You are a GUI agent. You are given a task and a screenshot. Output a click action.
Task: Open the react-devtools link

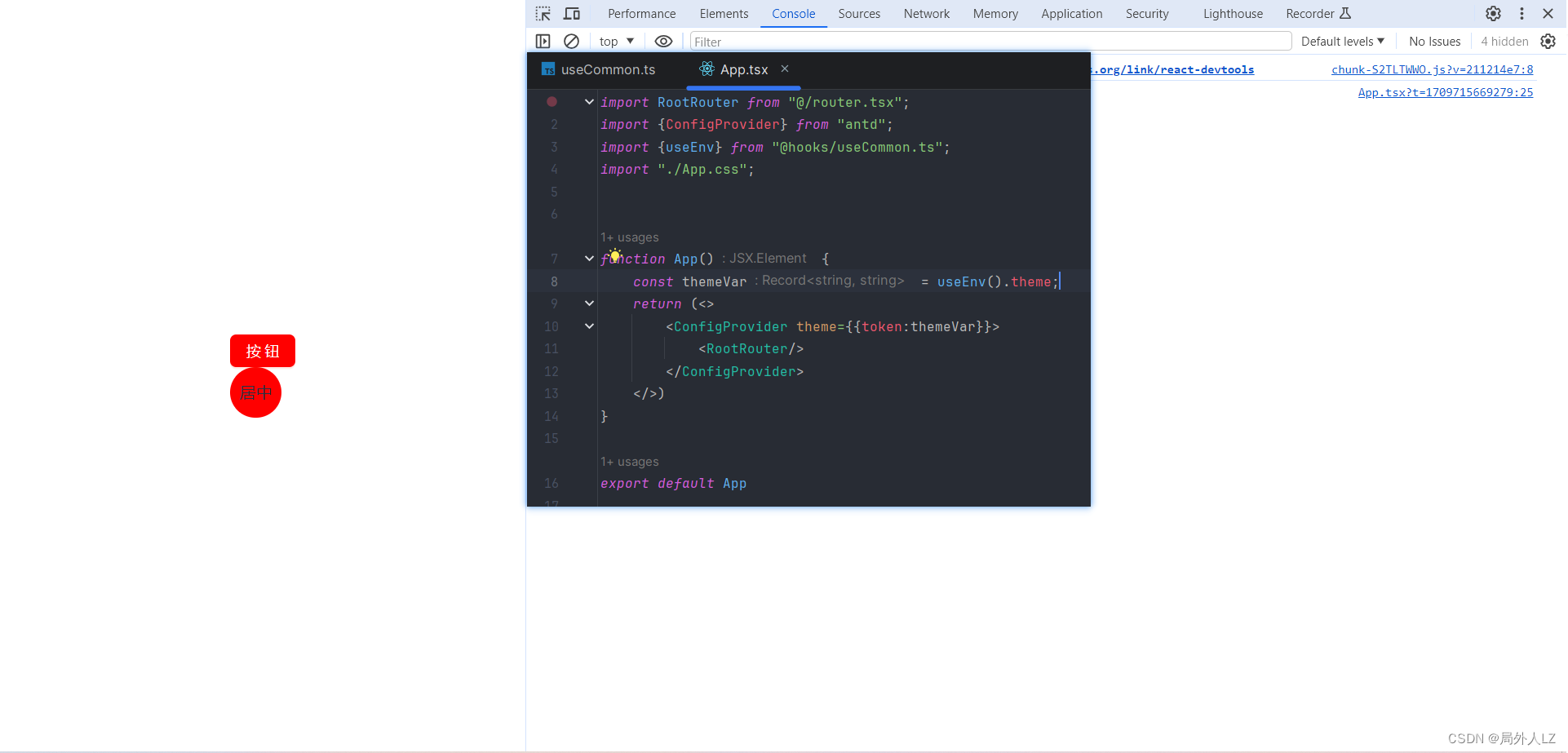point(1173,69)
